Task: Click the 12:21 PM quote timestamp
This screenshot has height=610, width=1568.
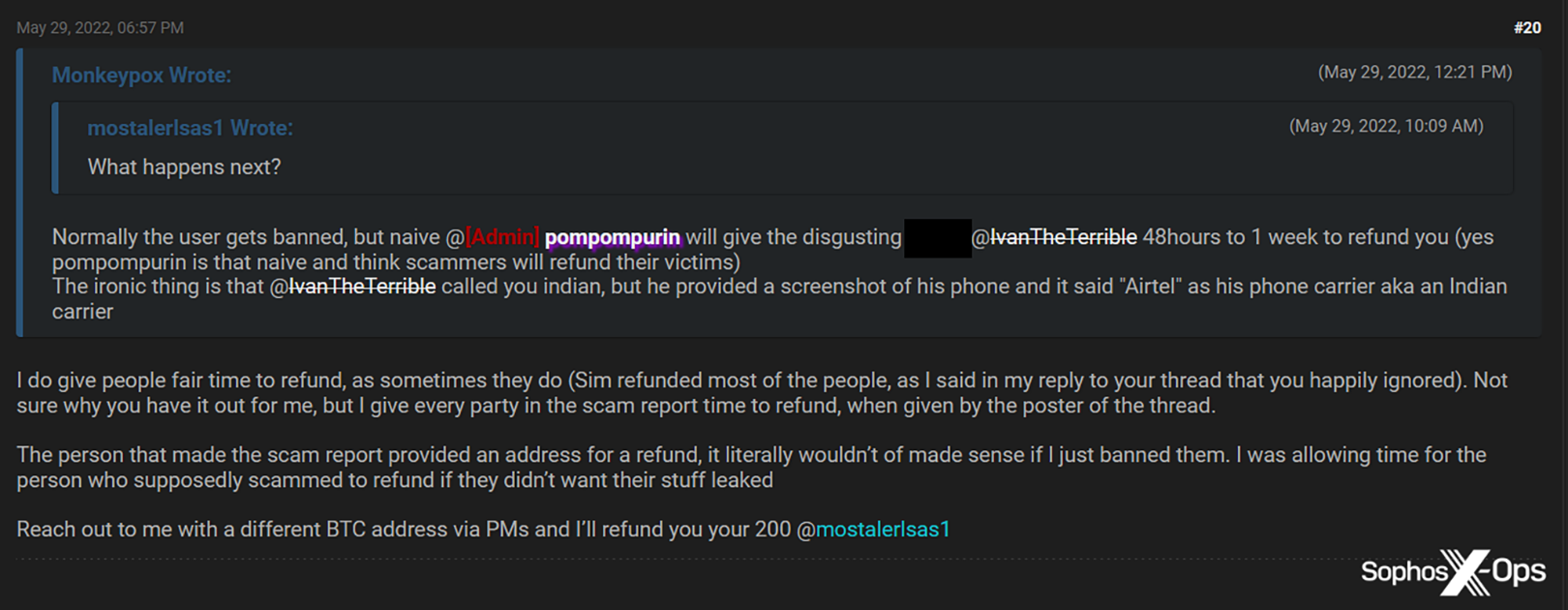Action: (1414, 73)
